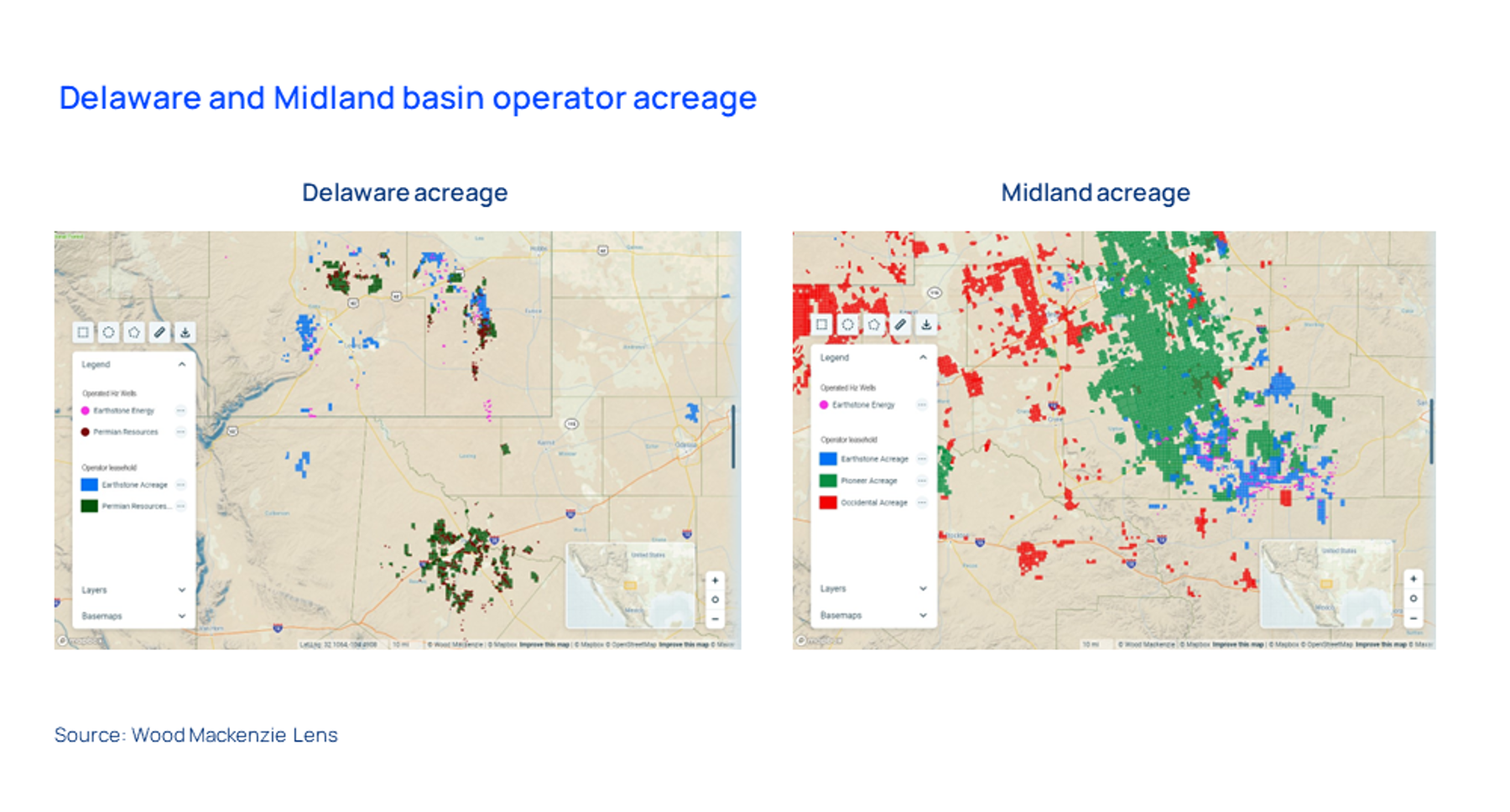Viewport: 1510px width, 812px height.
Task: Open options for Occidental Acreage legend entry
Action: point(921,502)
